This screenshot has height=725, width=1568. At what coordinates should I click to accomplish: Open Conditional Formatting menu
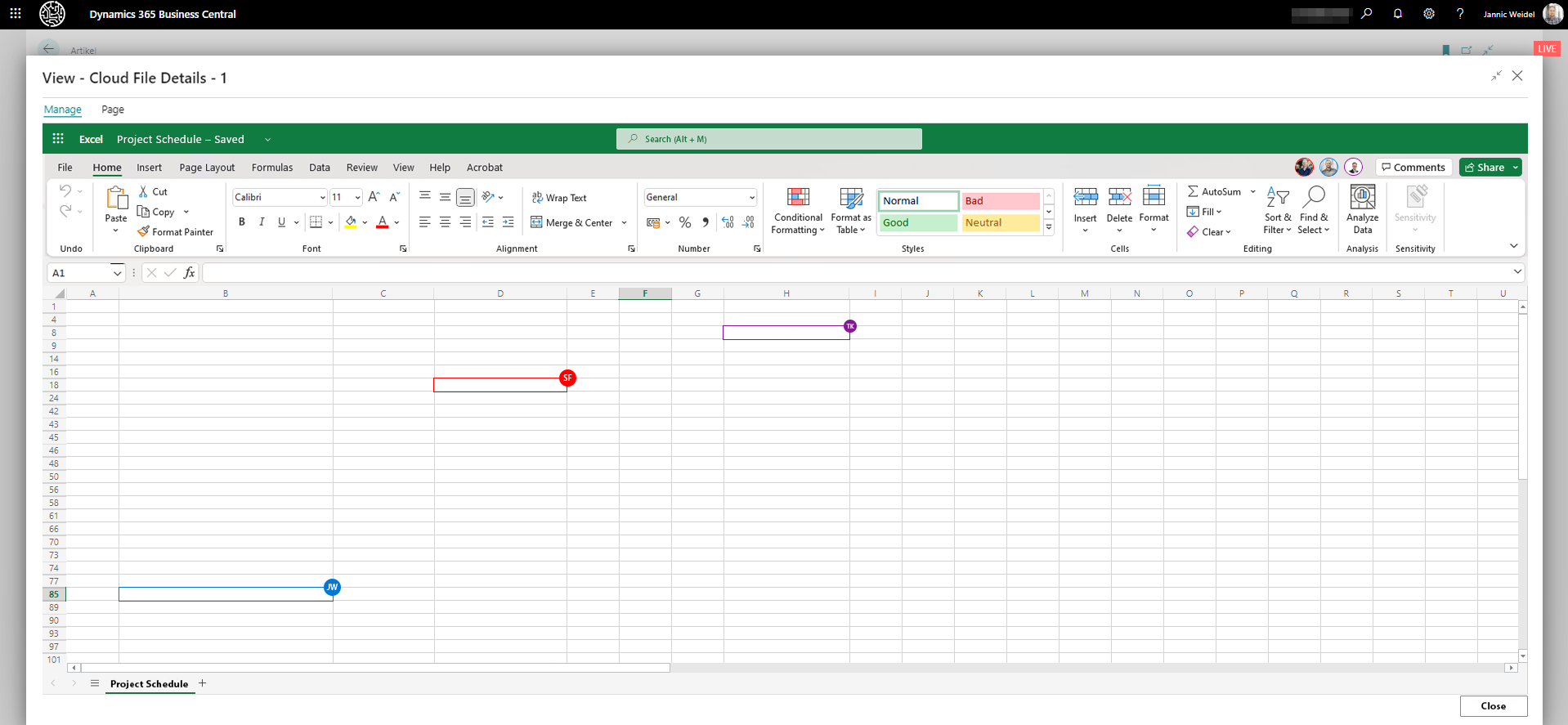click(x=797, y=211)
